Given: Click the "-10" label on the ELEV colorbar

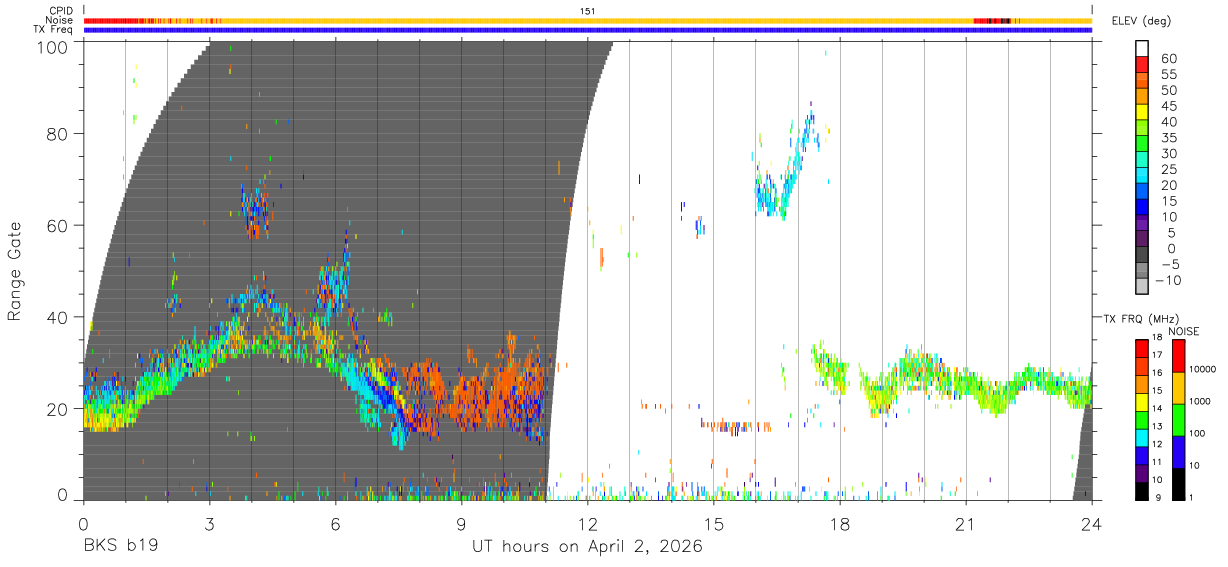Looking at the screenshot, I should point(1168,281).
